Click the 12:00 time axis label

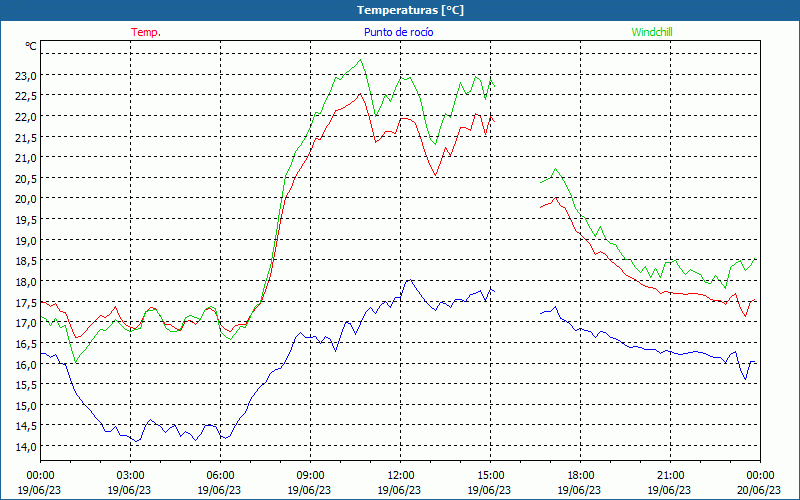(x=401, y=476)
